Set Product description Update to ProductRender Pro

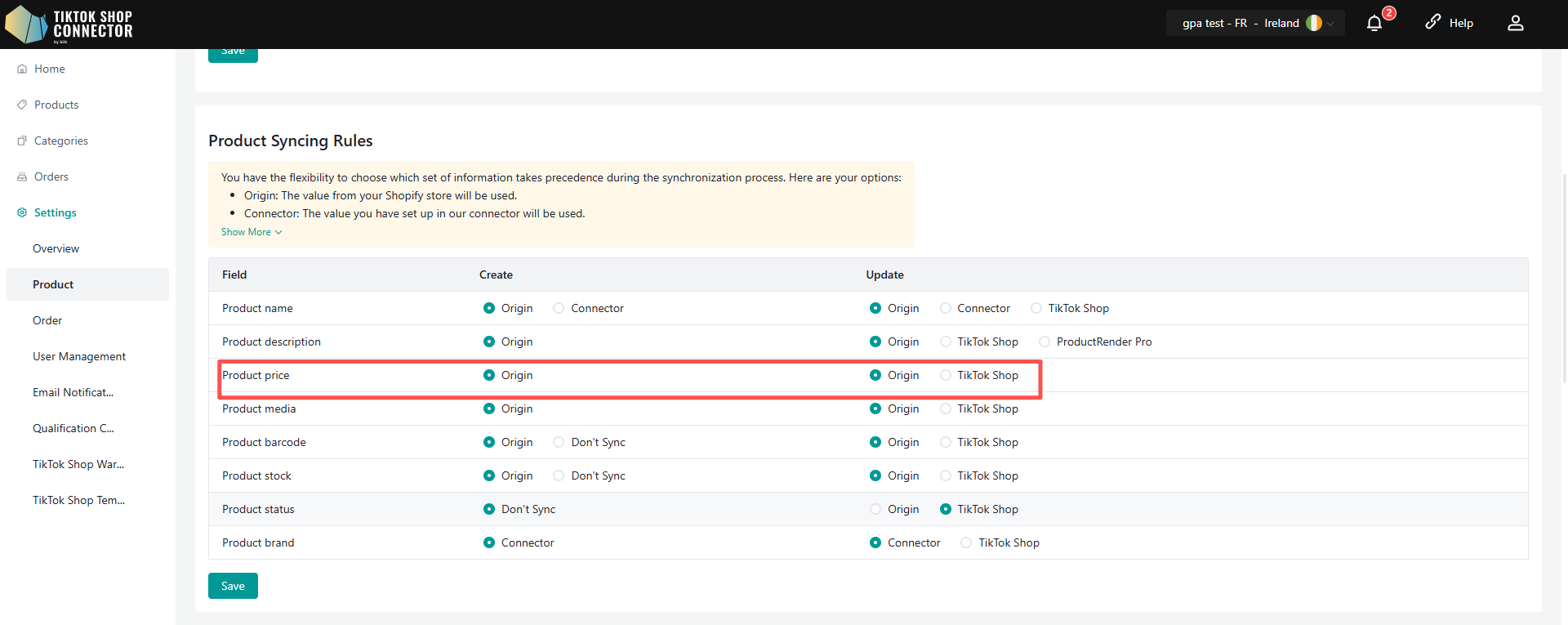click(x=1045, y=342)
